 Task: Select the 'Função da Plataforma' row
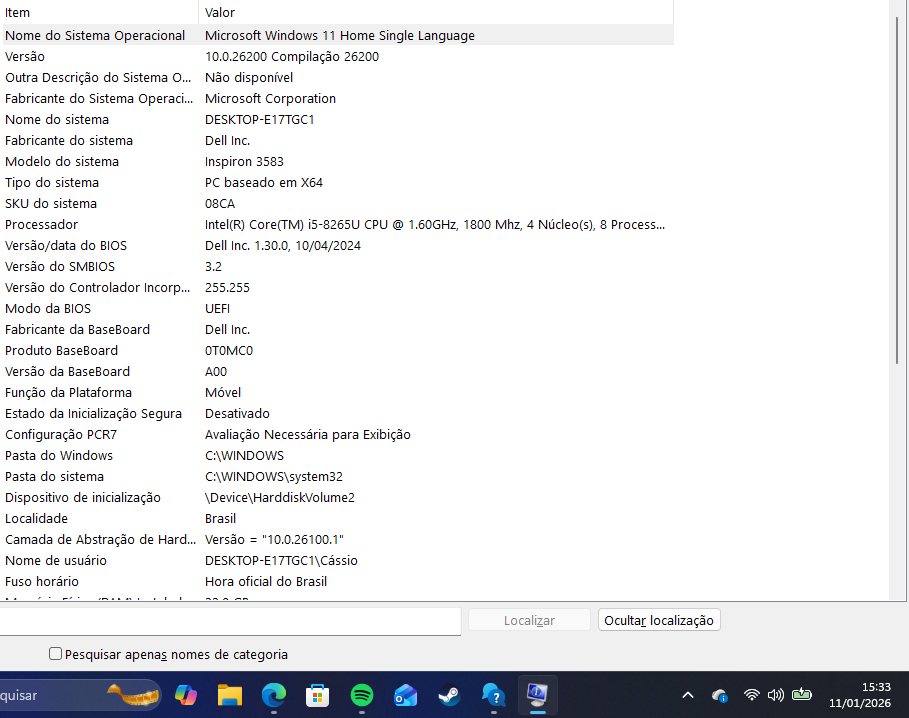[338, 392]
